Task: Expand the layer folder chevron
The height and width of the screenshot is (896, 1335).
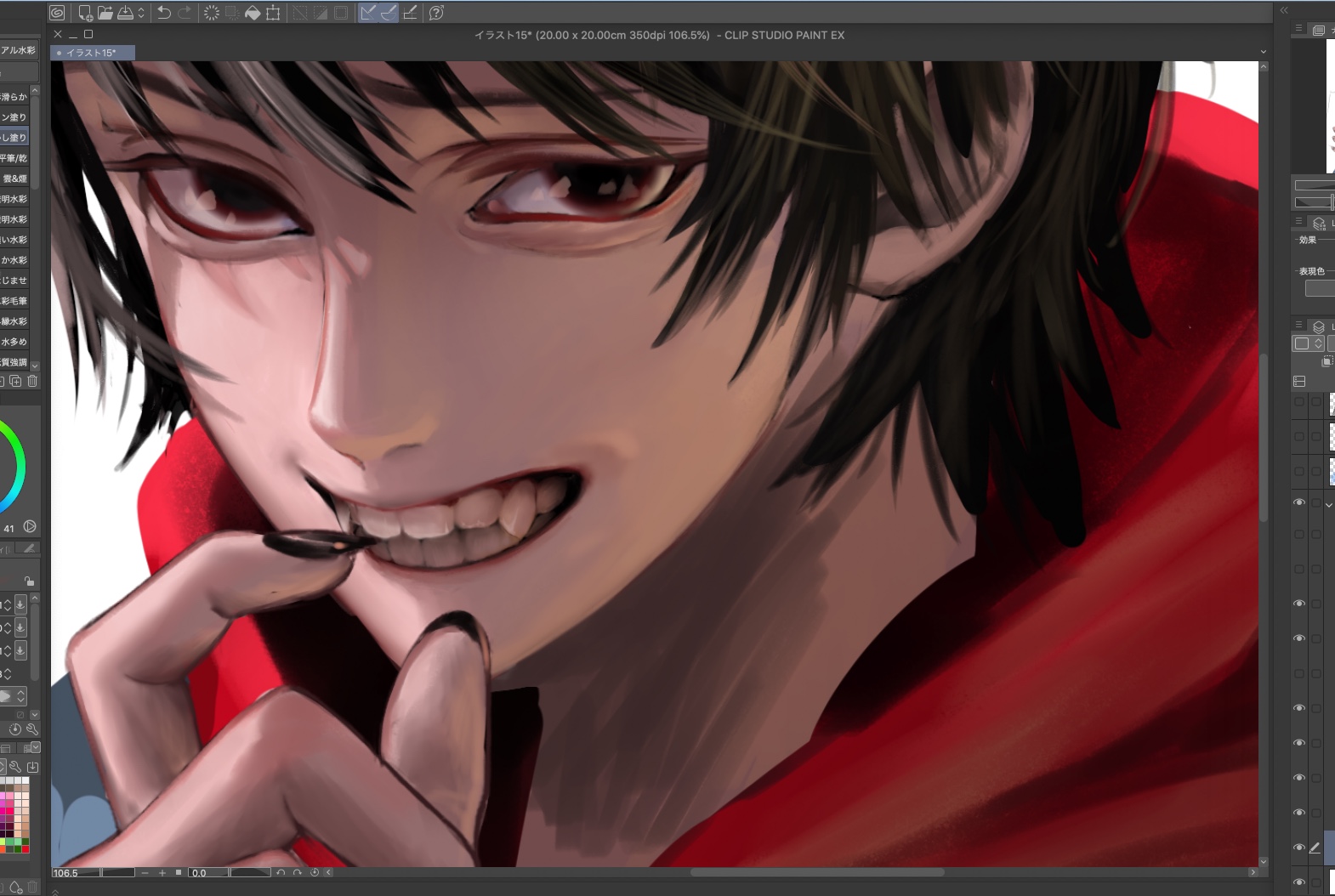Action: (1329, 505)
